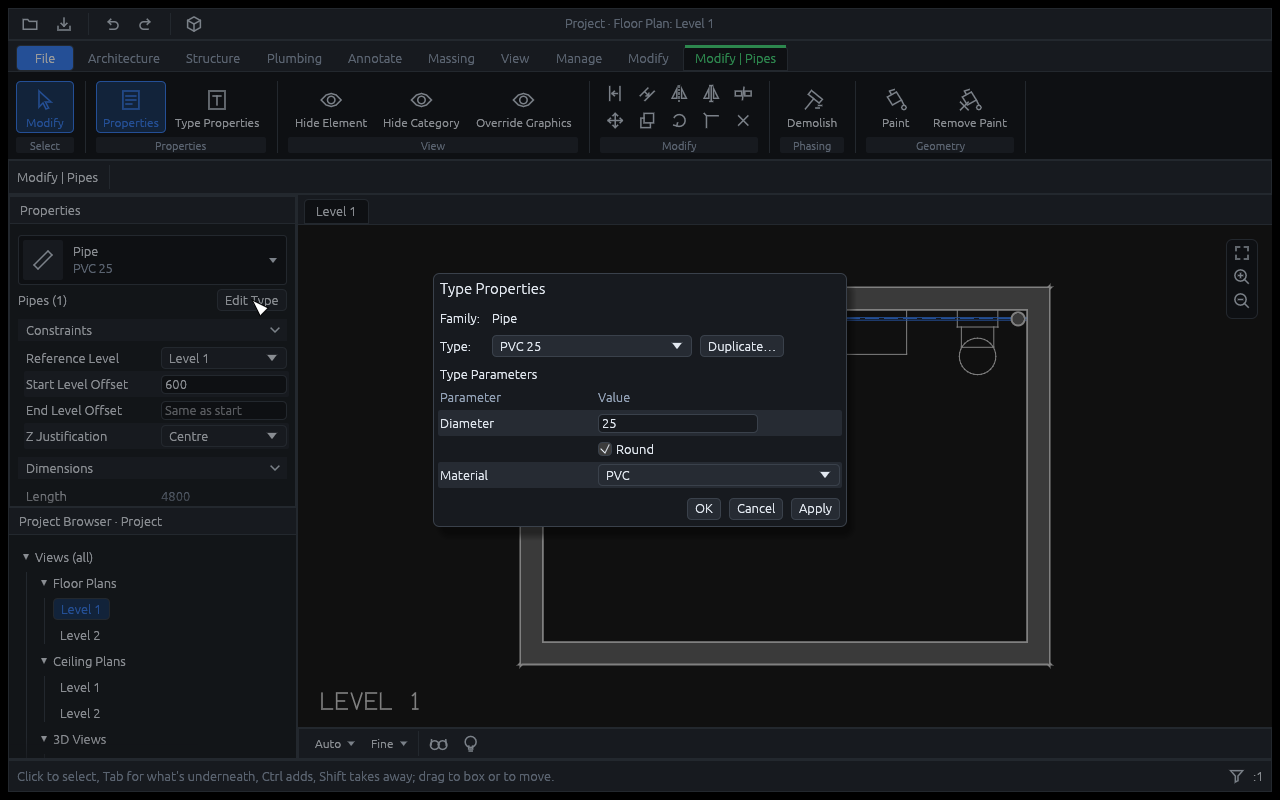Select the Paint bucket tool
This screenshot has height=800, width=1280.
tap(896, 107)
